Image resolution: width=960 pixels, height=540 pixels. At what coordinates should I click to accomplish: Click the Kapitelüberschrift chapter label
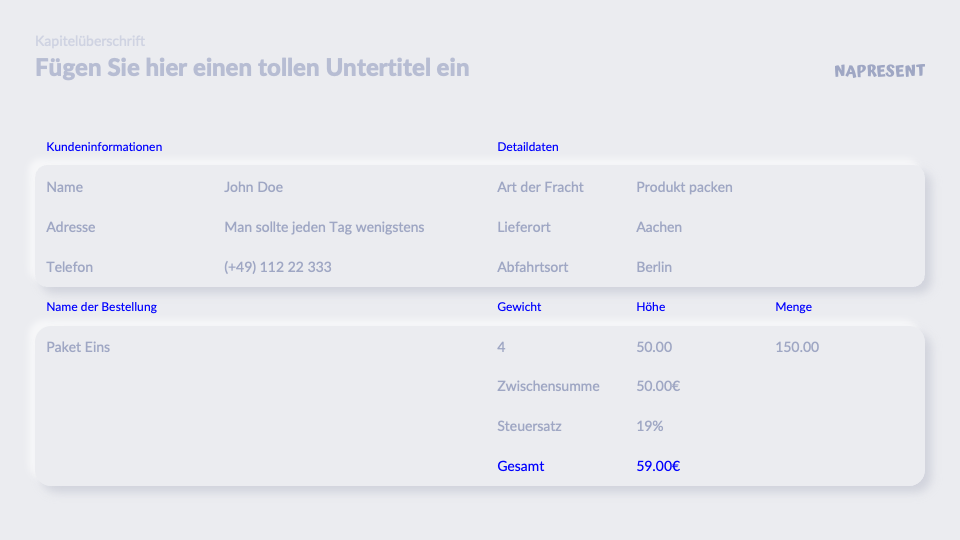pyautogui.click(x=90, y=41)
